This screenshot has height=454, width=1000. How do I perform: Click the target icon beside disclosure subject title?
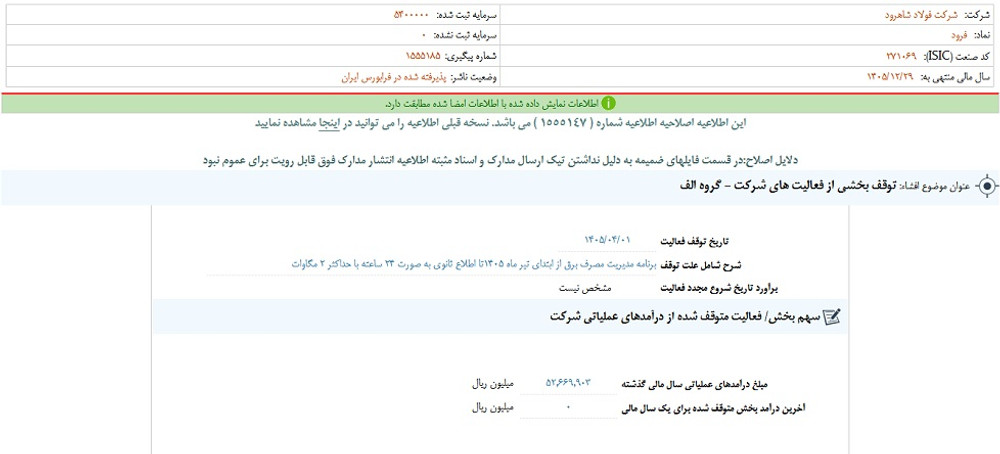pos(986,186)
